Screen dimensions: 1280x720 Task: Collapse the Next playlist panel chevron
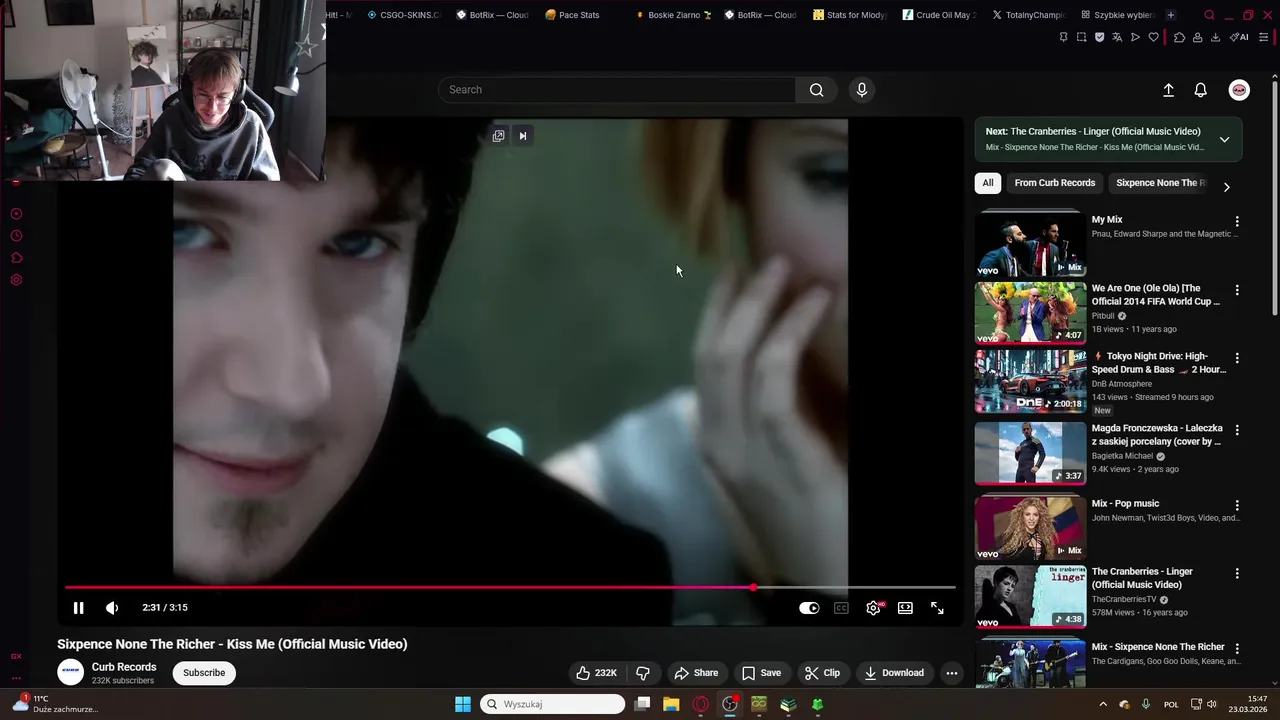[1224, 139]
